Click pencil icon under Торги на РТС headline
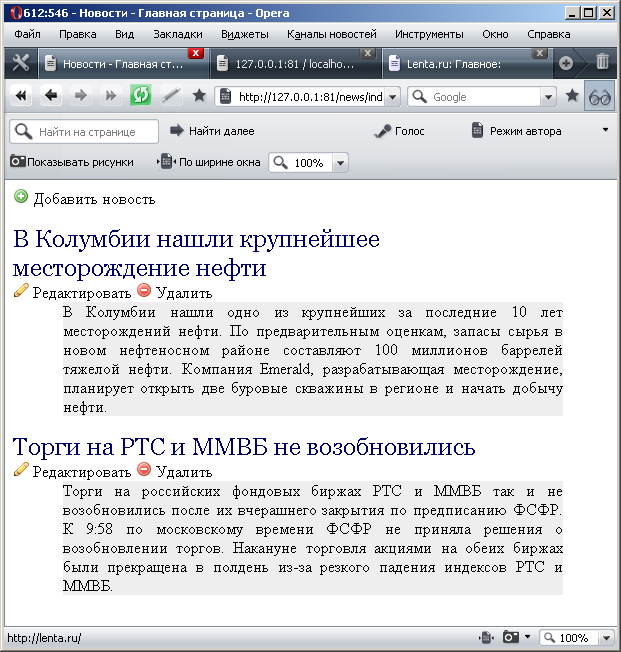This screenshot has width=621, height=652. (21, 469)
